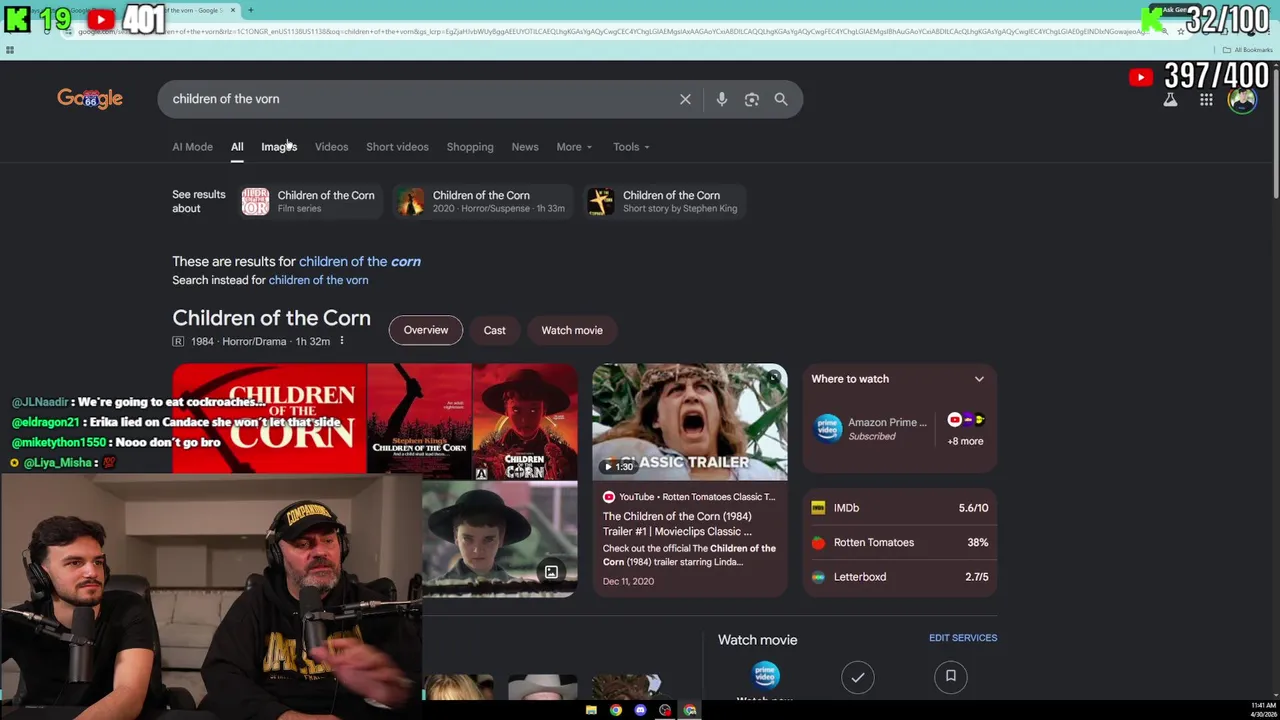The image size is (1280, 720).
Task: Click inside the search input field
Action: 420,99
